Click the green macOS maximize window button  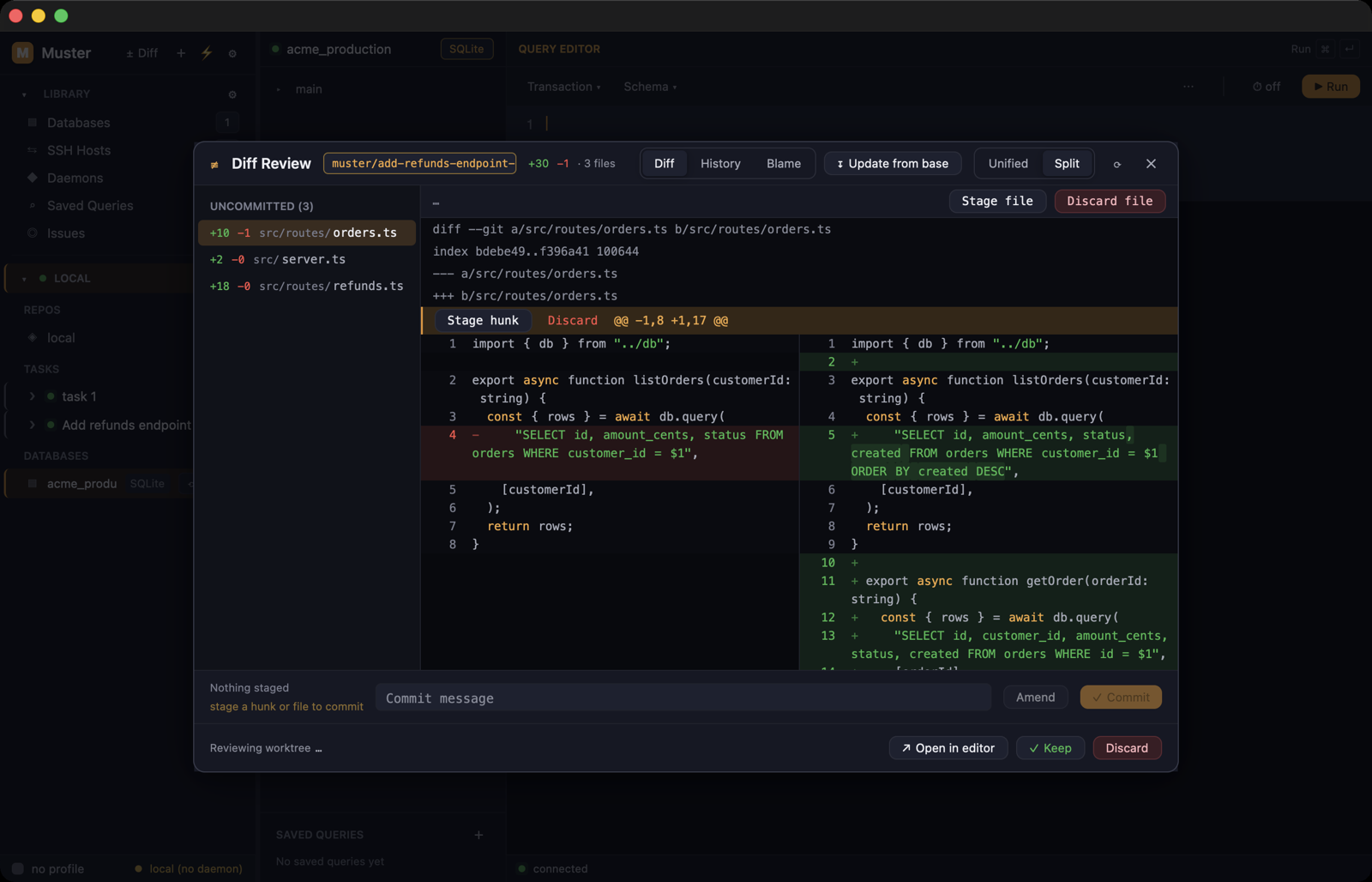[61, 15]
